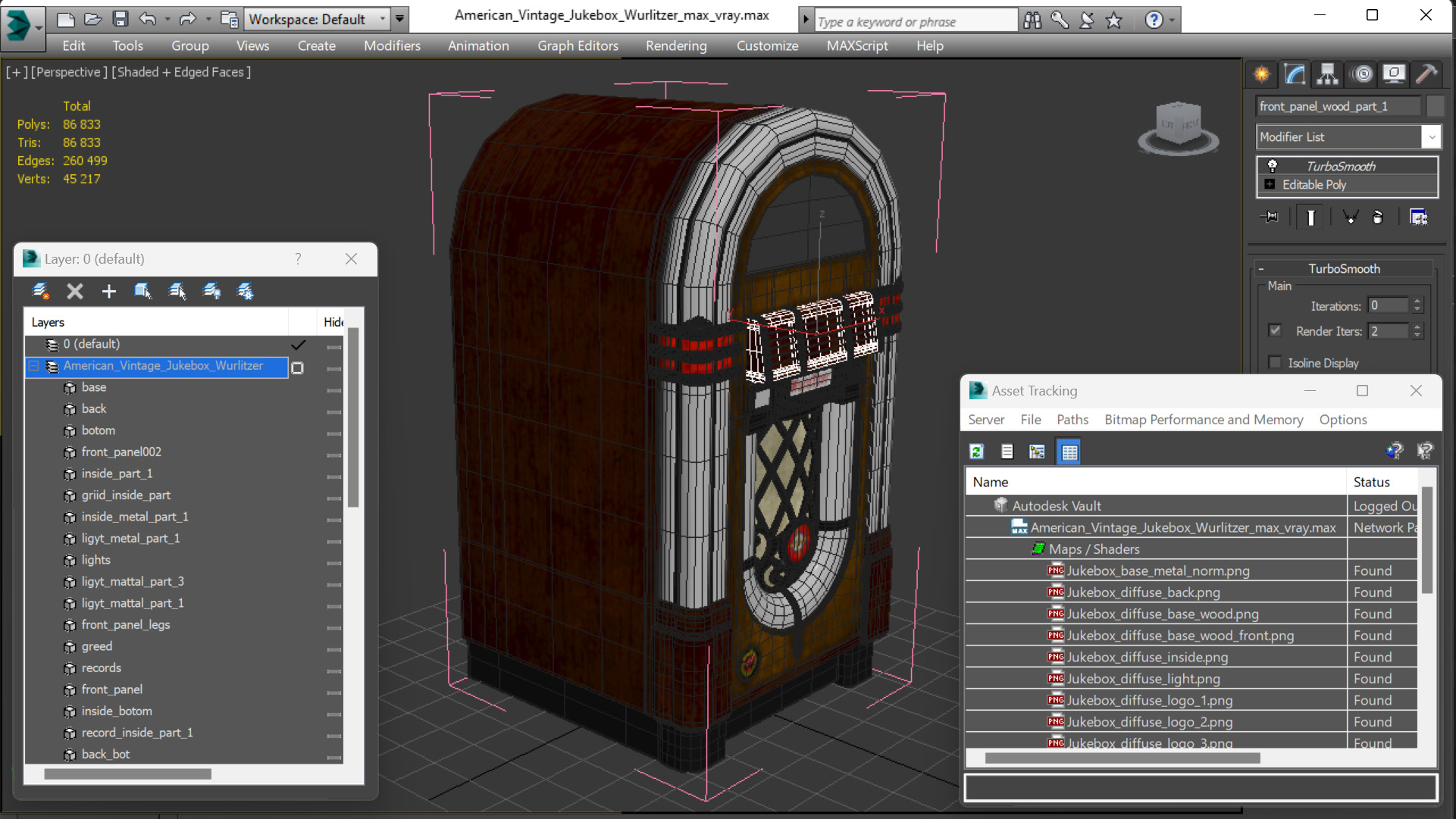
Task: Expand the Editable Poly sub-objects
Action: (x=1270, y=185)
